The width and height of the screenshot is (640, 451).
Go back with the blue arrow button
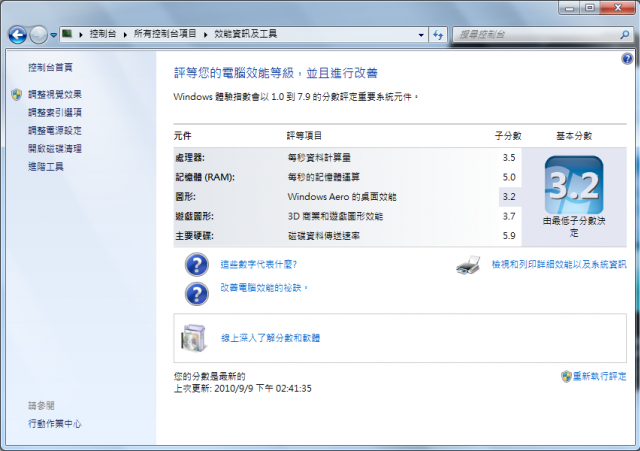click(x=18, y=35)
